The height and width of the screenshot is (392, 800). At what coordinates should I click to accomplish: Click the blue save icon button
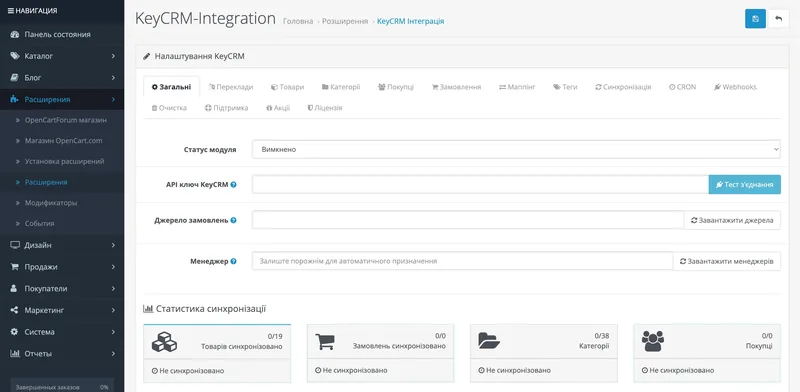pos(755,19)
